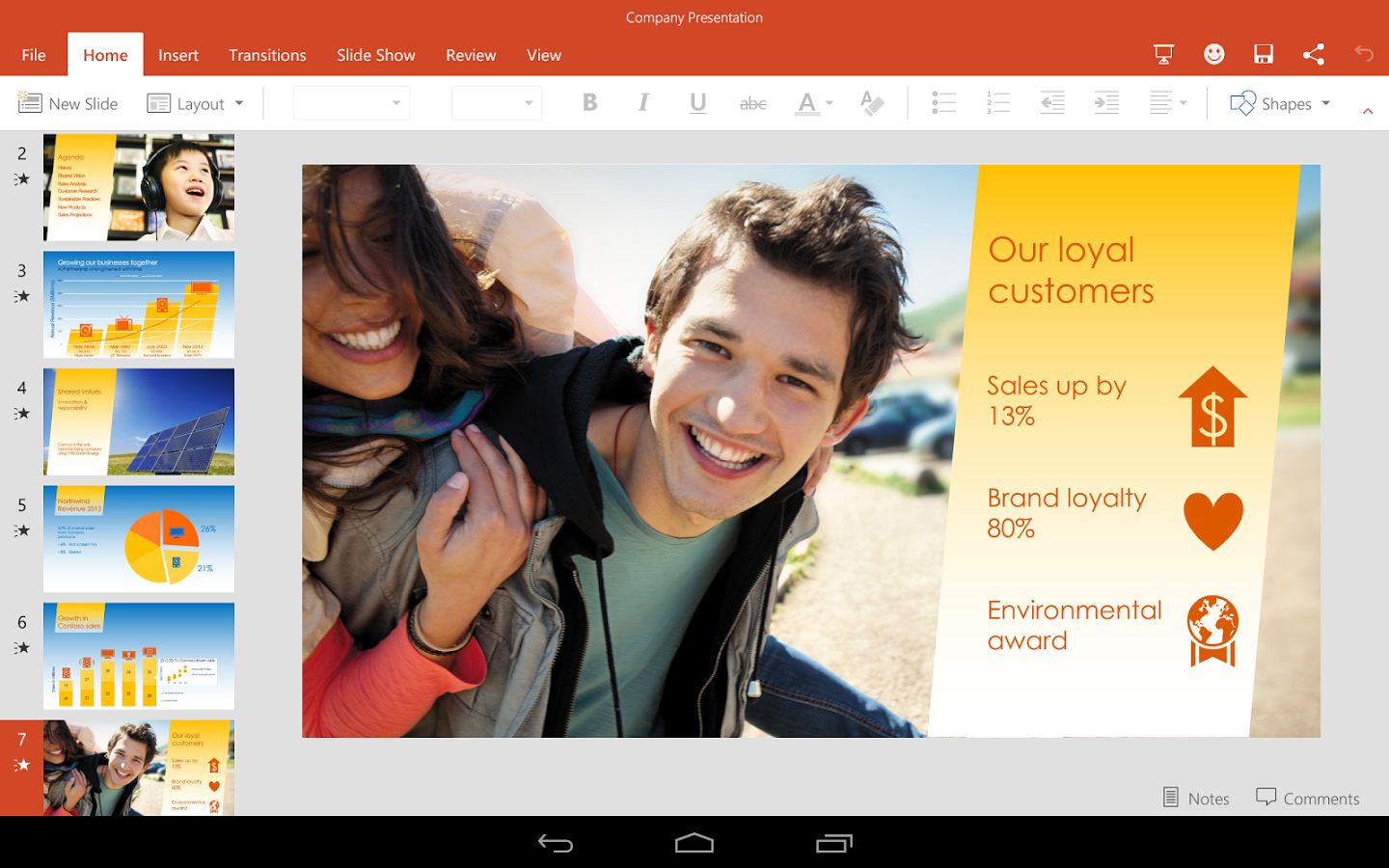This screenshot has width=1389, height=868.
Task: Undo the last change
Action: click(1363, 55)
